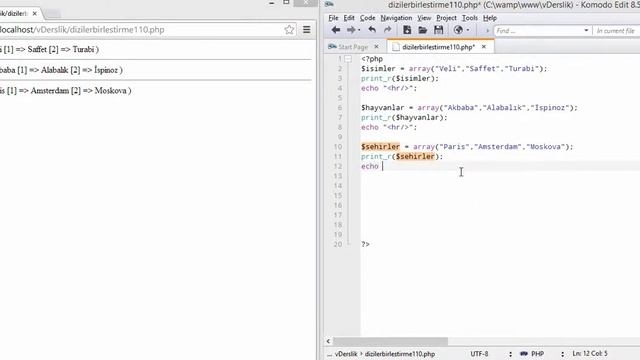This screenshot has height=360, width=640.
Task: Open a file using folder icon
Action: tap(422, 30)
